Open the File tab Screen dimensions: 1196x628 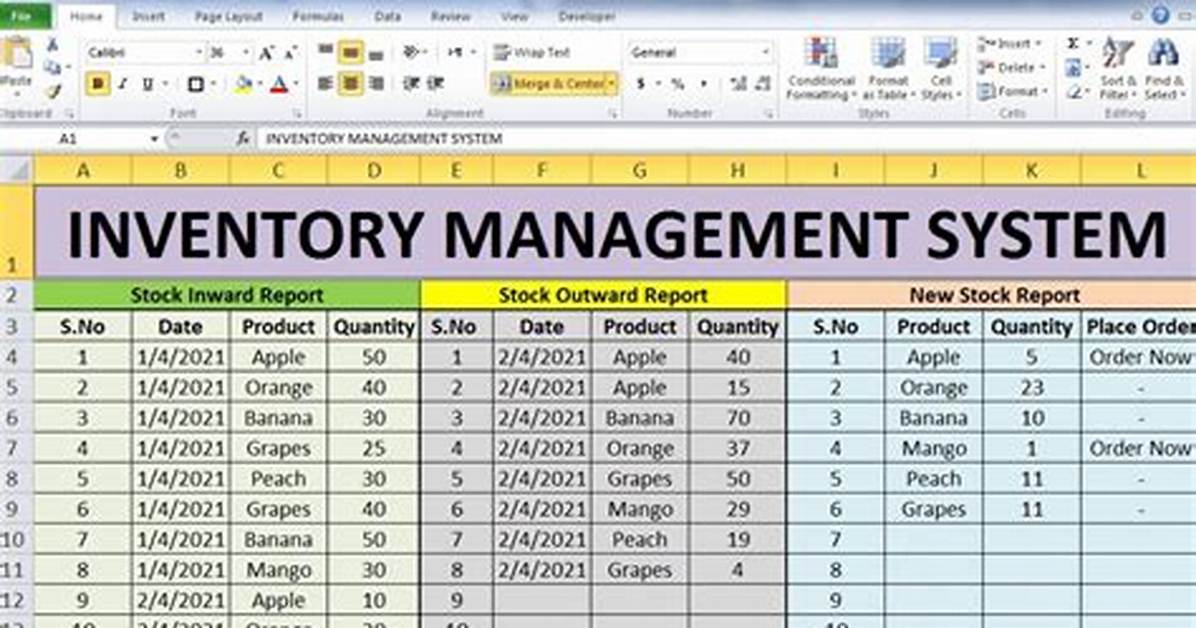23,15
